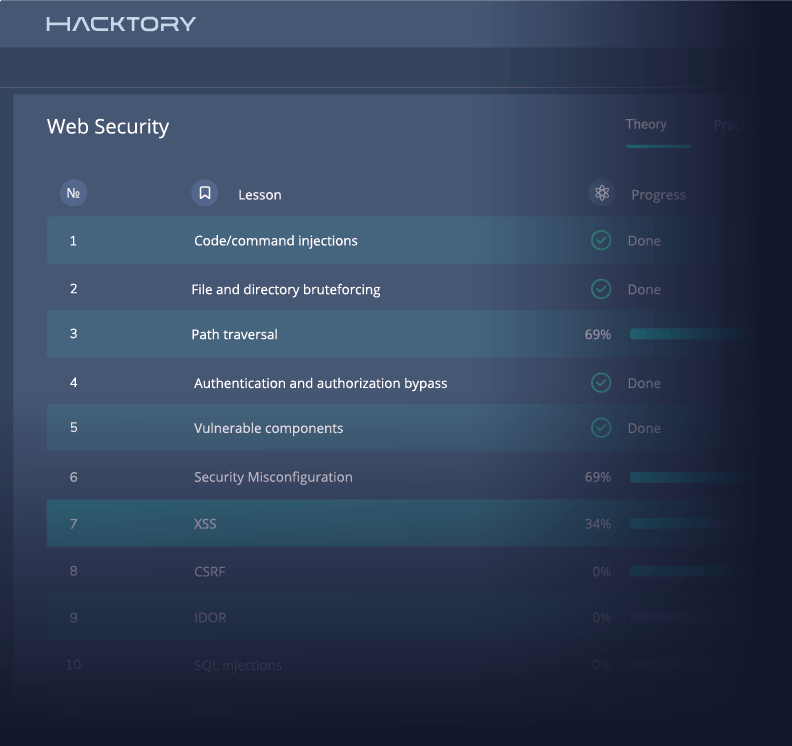Click the Done label for Vulnerable components
The image size is (792, 746).
coord(644,428)
